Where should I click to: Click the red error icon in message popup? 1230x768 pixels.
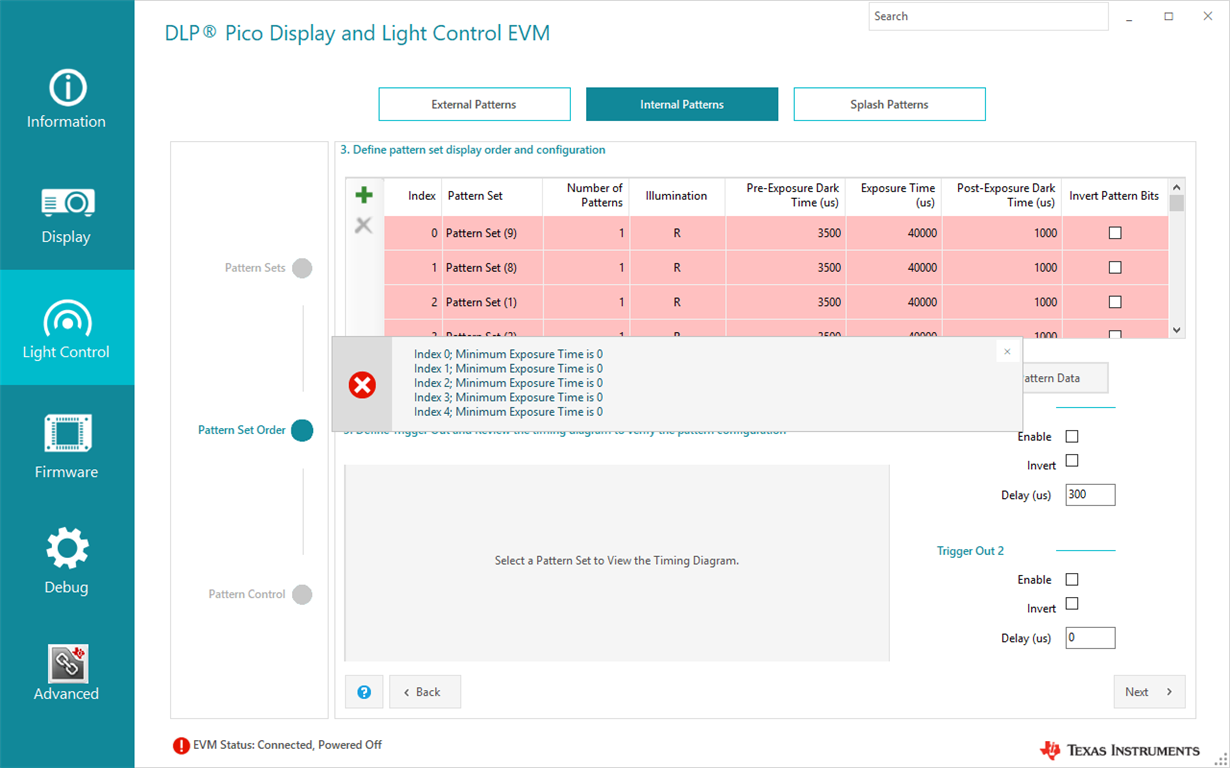tap(362, 384)
